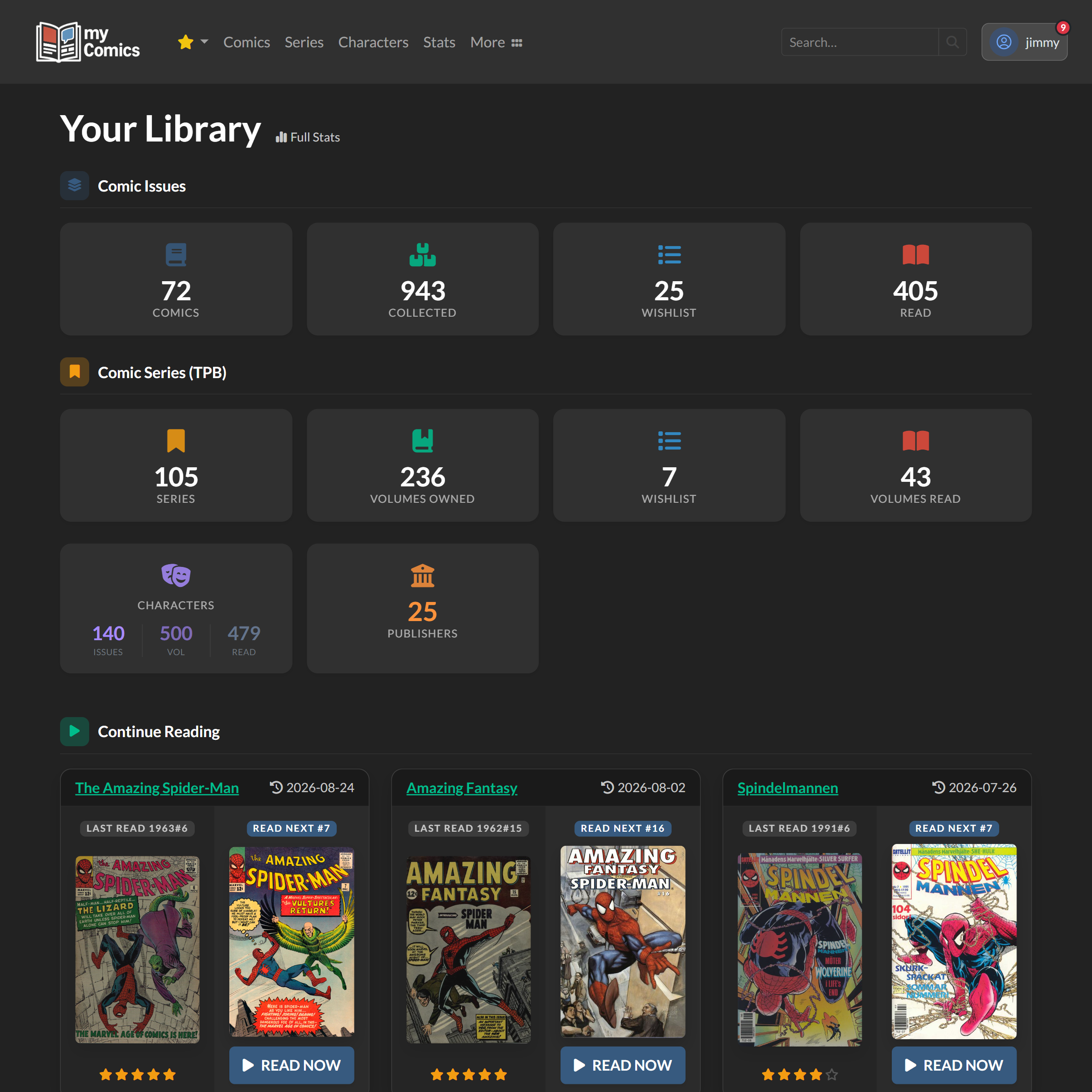Click the Last Read 1991#6 badge
The width and height of the screenshot is (1092, 1092).
(799, 828)
